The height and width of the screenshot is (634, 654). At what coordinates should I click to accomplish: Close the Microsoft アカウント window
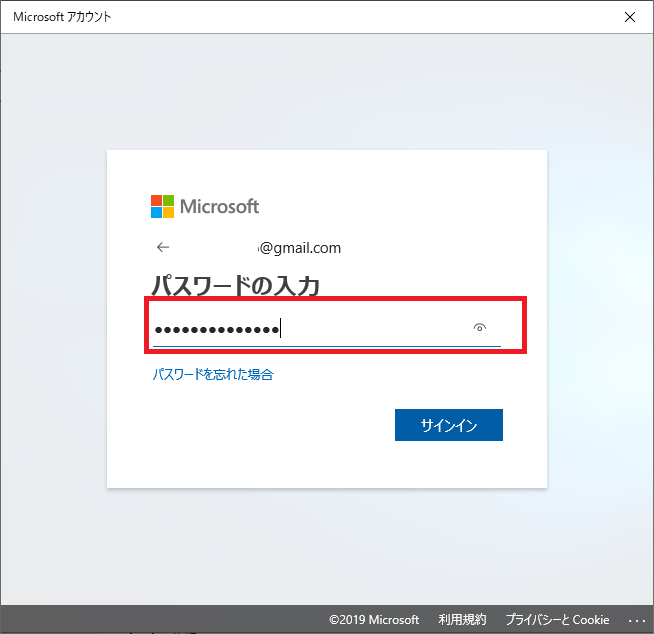[x=629, y=17]
